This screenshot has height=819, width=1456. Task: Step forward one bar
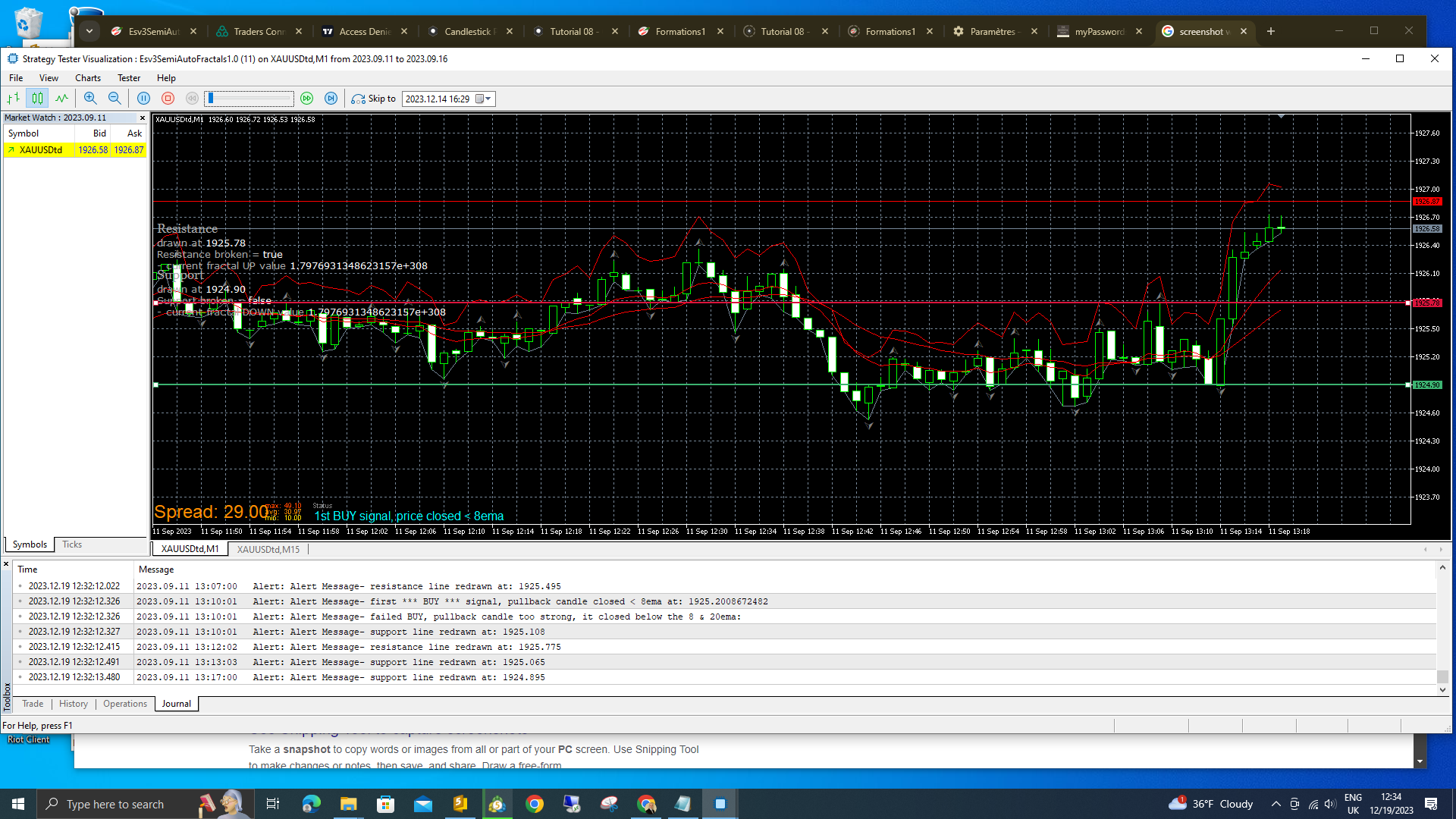[331, 99]
